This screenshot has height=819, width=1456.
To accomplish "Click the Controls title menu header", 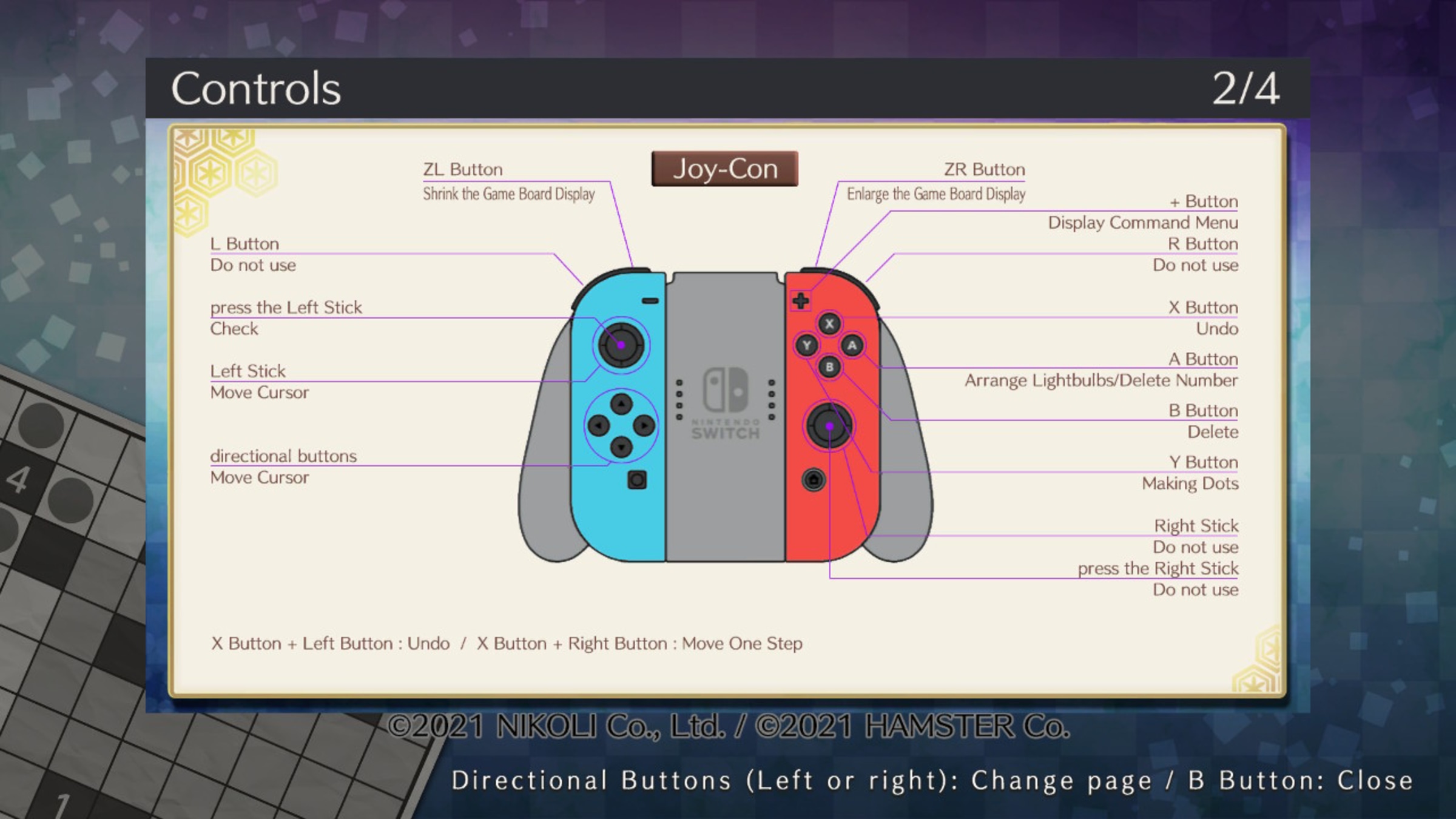I will (256, 88).
